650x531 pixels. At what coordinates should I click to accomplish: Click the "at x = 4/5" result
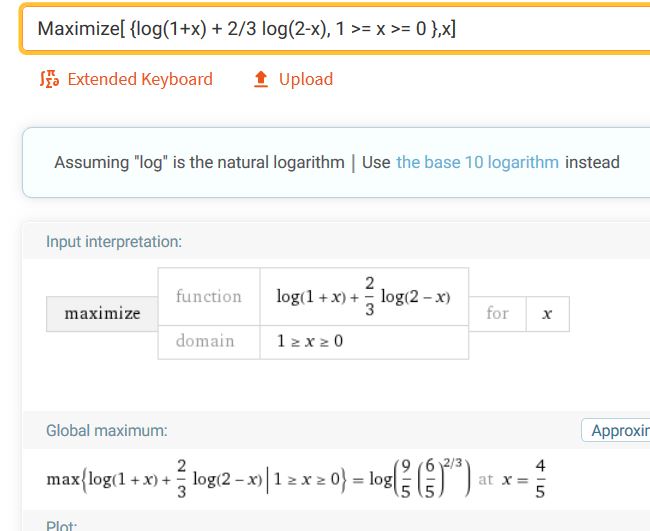tap(512, 479)
